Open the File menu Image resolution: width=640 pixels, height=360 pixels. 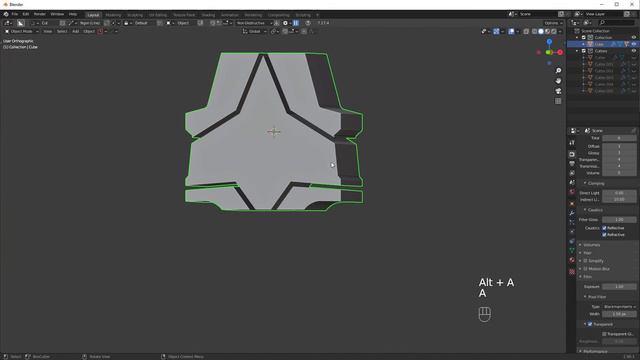pos(15,14)
